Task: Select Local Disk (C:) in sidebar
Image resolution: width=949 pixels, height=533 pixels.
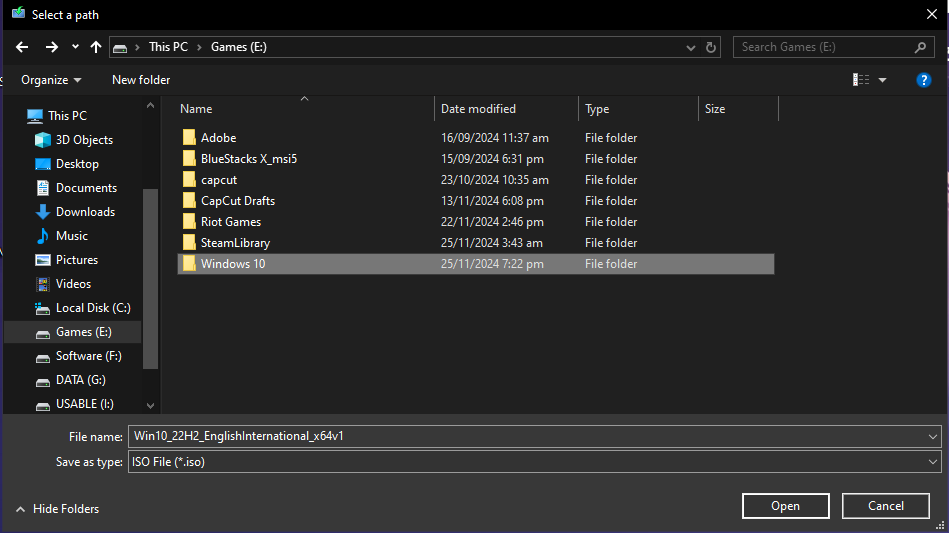Action: 93,308
